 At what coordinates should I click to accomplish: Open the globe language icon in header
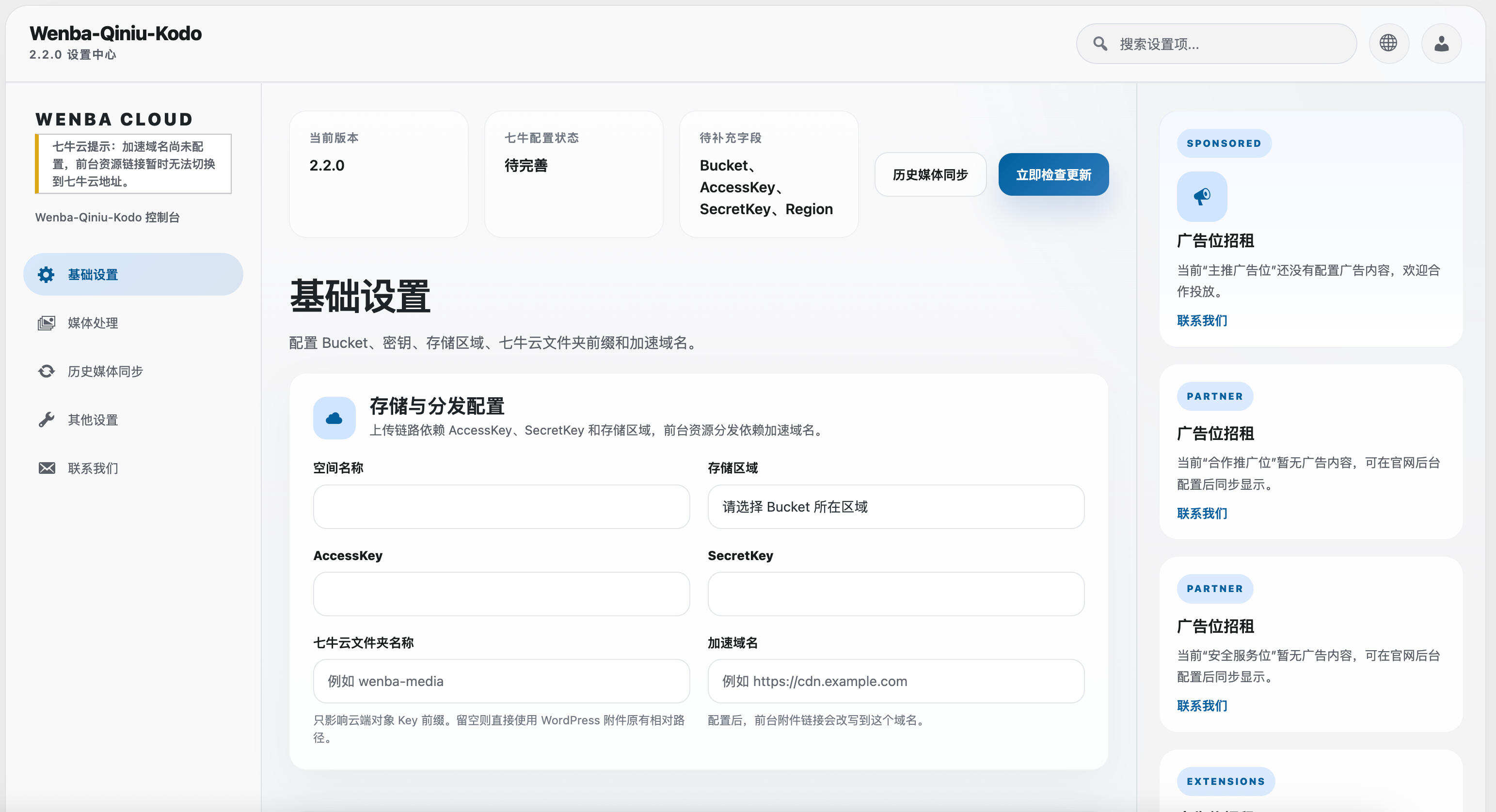(1388, 43)
